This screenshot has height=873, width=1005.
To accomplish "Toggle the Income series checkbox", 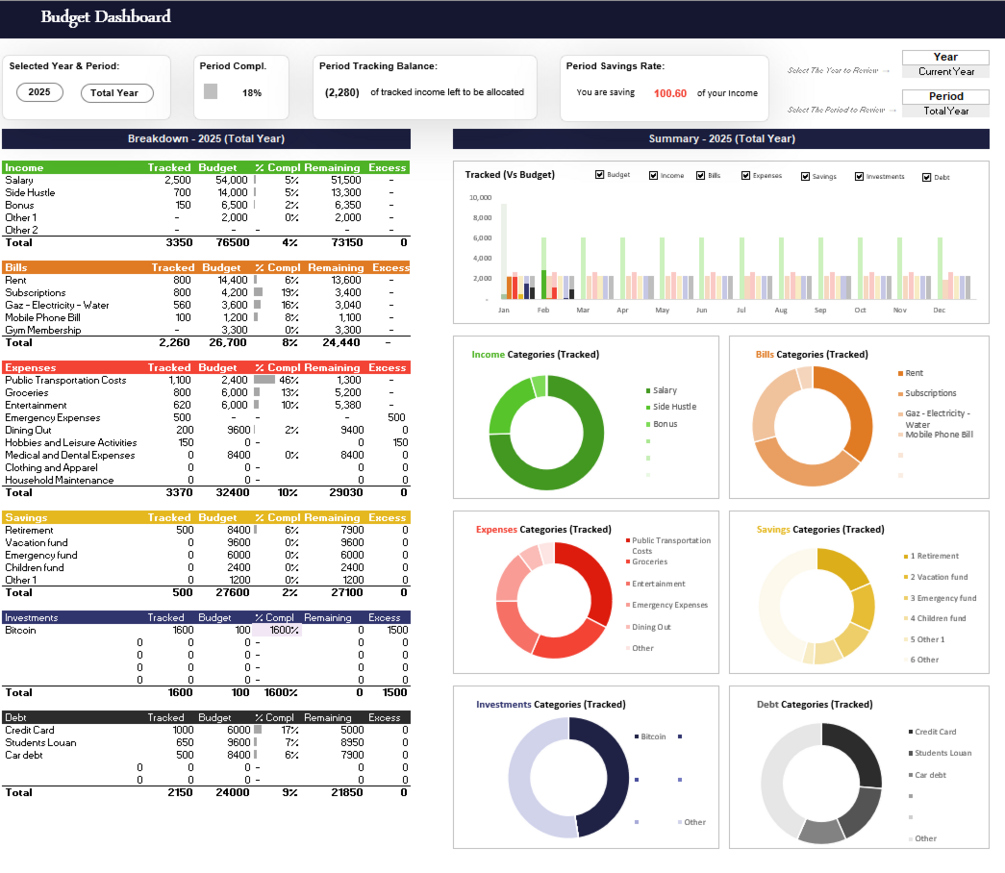I will pos(653,176).
